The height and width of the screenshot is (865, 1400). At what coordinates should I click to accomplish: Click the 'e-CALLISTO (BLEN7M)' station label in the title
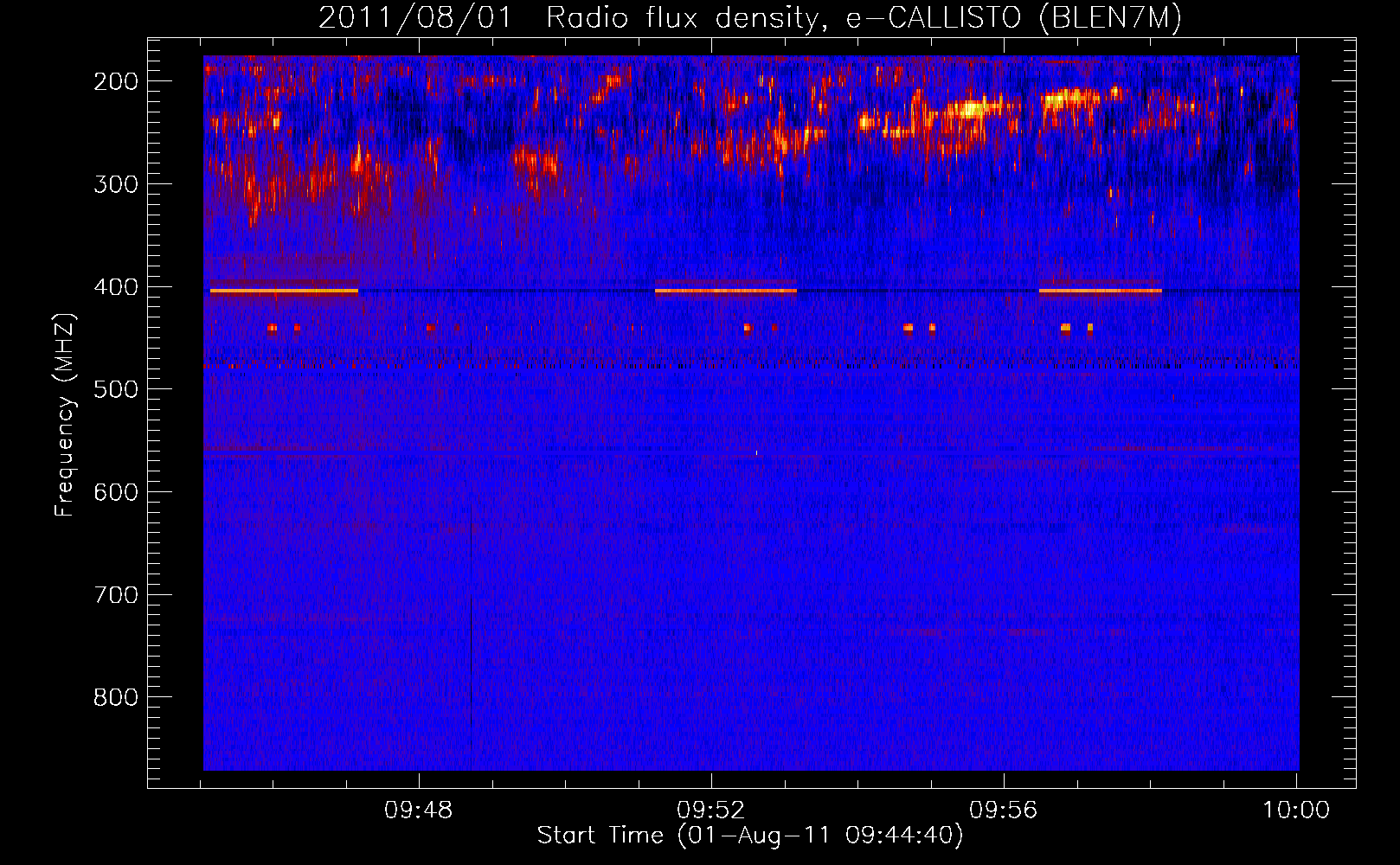click(1014, 18)
